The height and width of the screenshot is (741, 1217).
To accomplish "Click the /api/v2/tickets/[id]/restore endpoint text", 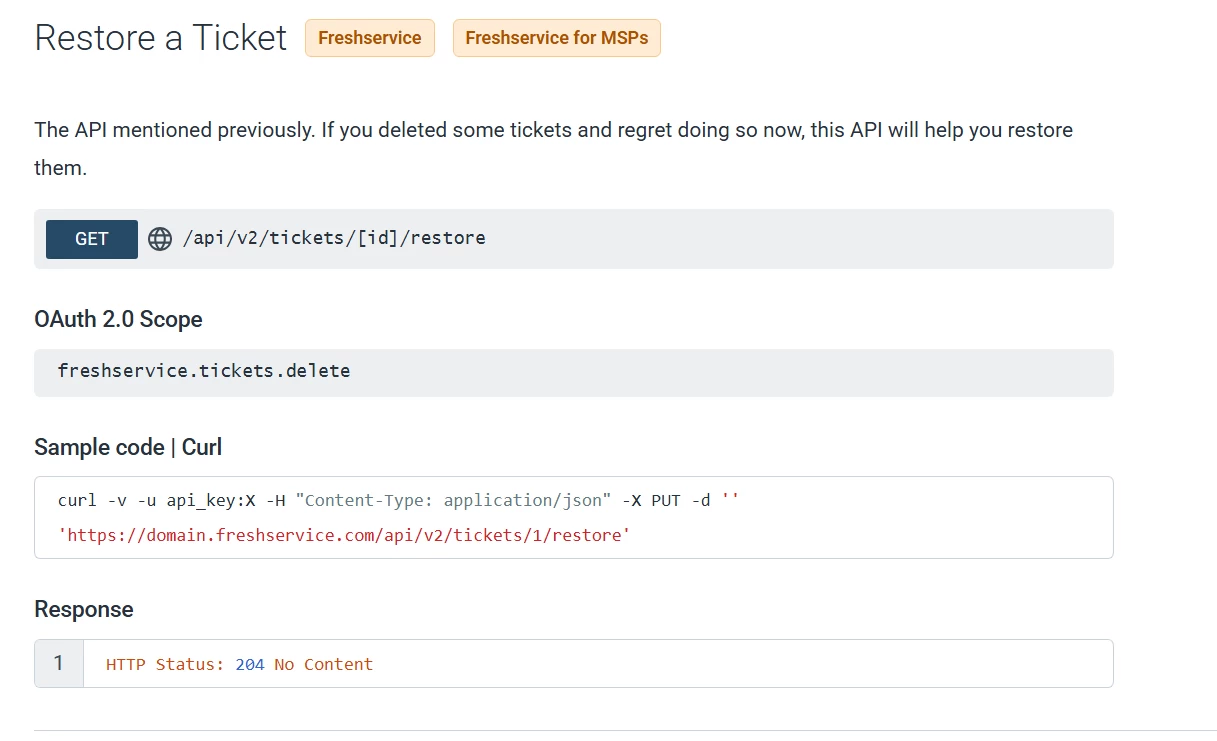I will pyautogui.click(x=334, y=238).
